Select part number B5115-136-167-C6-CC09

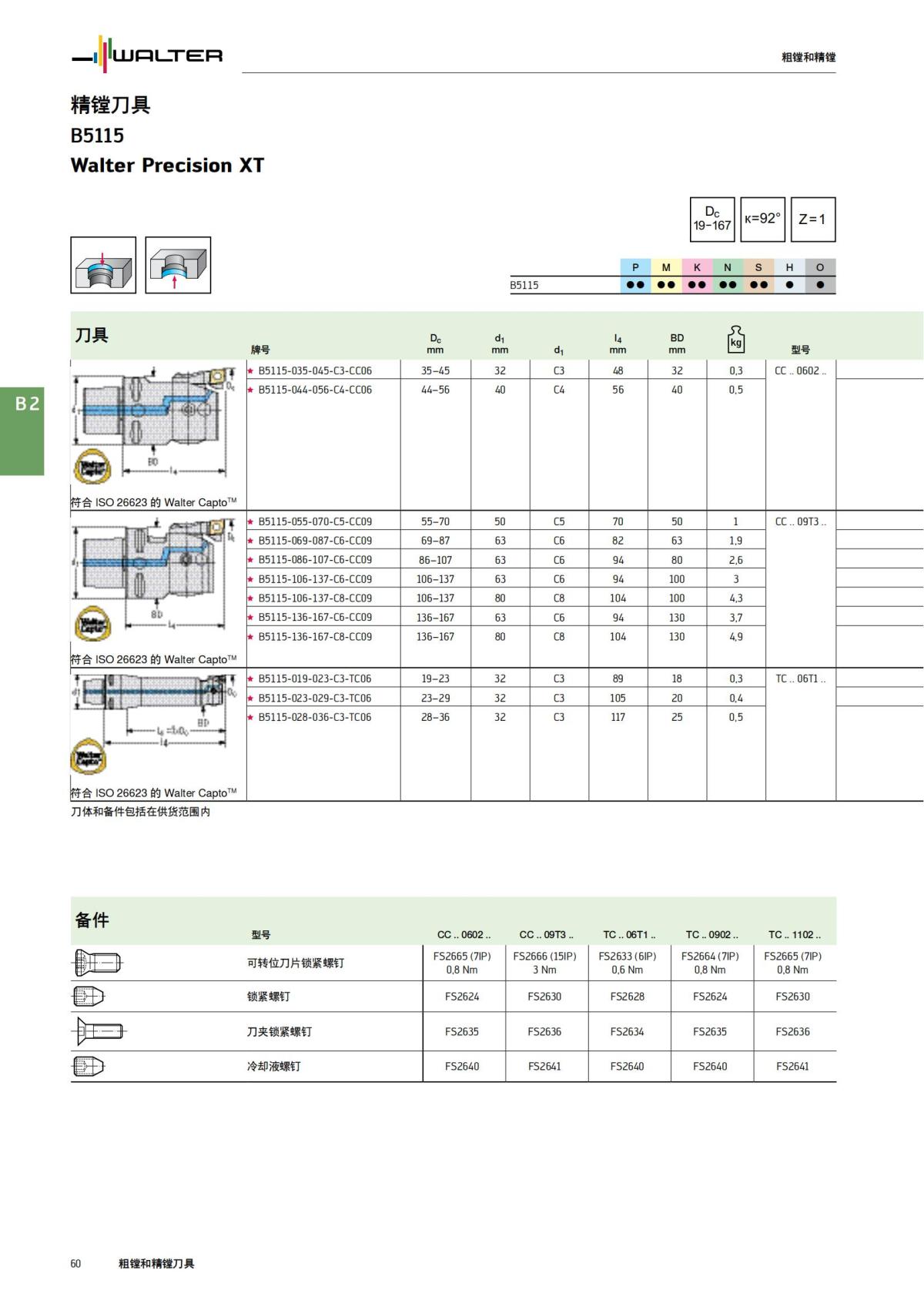click(315, 618)
